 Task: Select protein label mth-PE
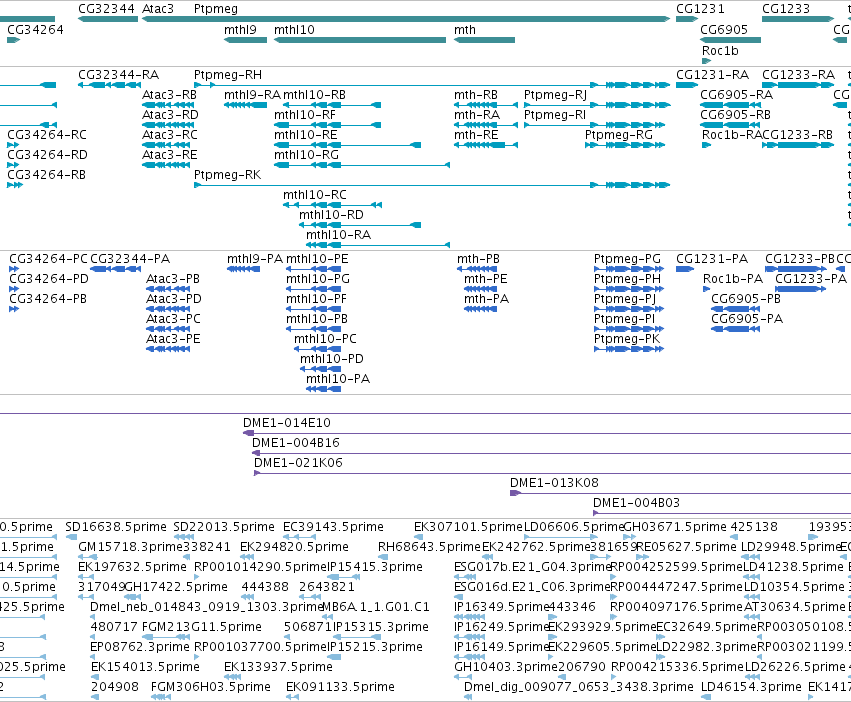tap(486, 279)
